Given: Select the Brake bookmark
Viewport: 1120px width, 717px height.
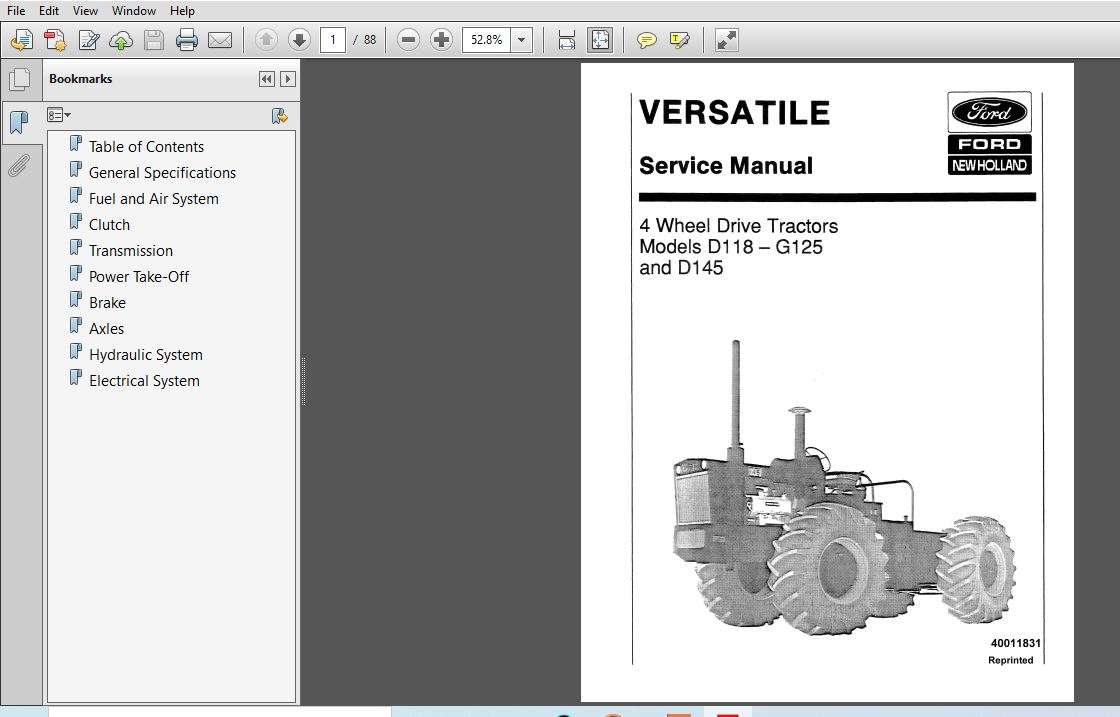Looking at the screenshot, I should [x=107, y=303].
